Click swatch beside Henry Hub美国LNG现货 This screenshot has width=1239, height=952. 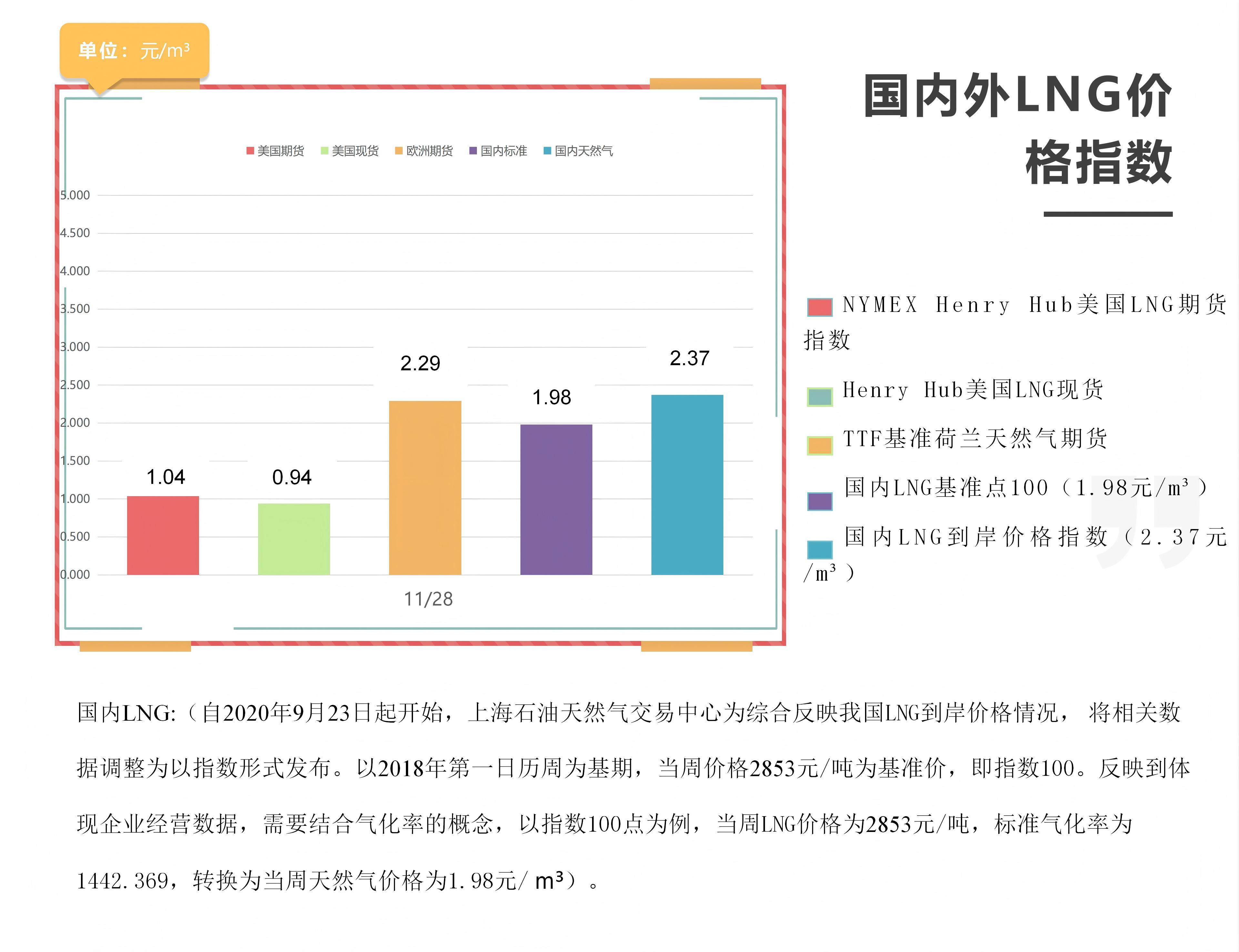820,397
